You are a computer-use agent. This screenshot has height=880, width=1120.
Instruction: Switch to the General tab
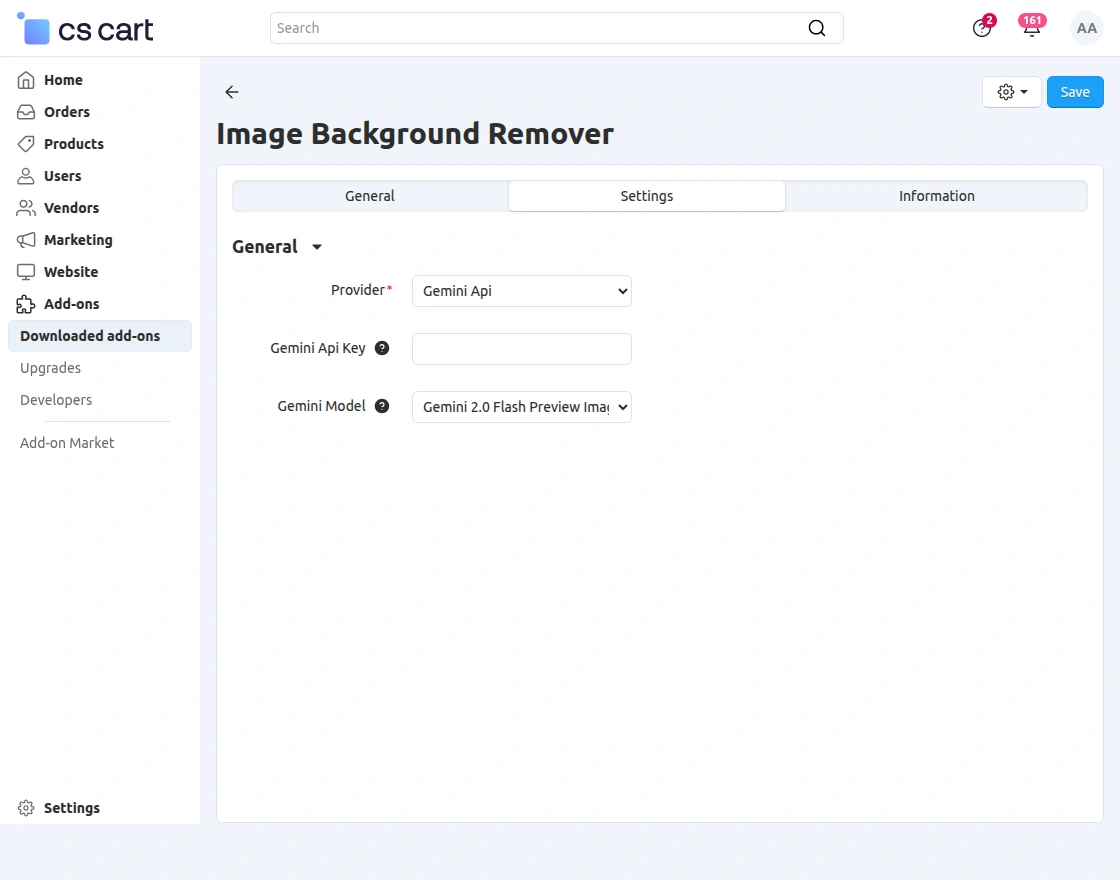[370, 196]
